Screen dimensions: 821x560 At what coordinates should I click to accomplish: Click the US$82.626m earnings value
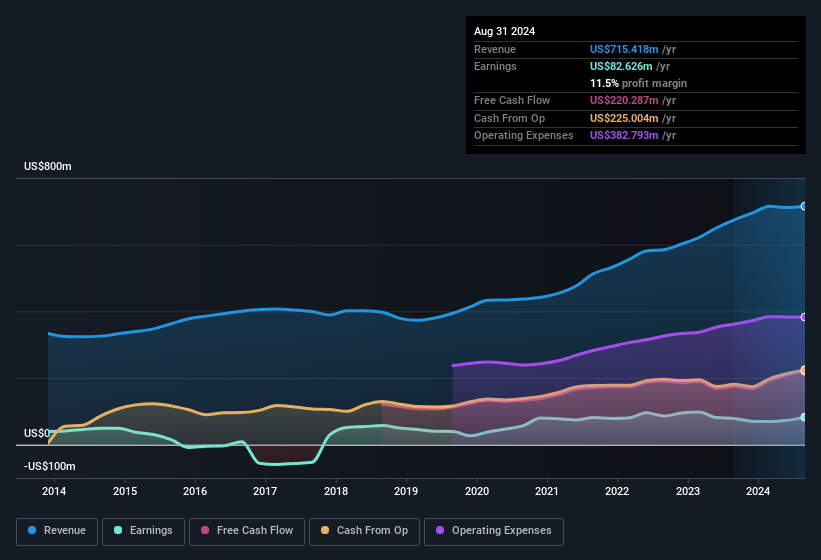(621, 66)
